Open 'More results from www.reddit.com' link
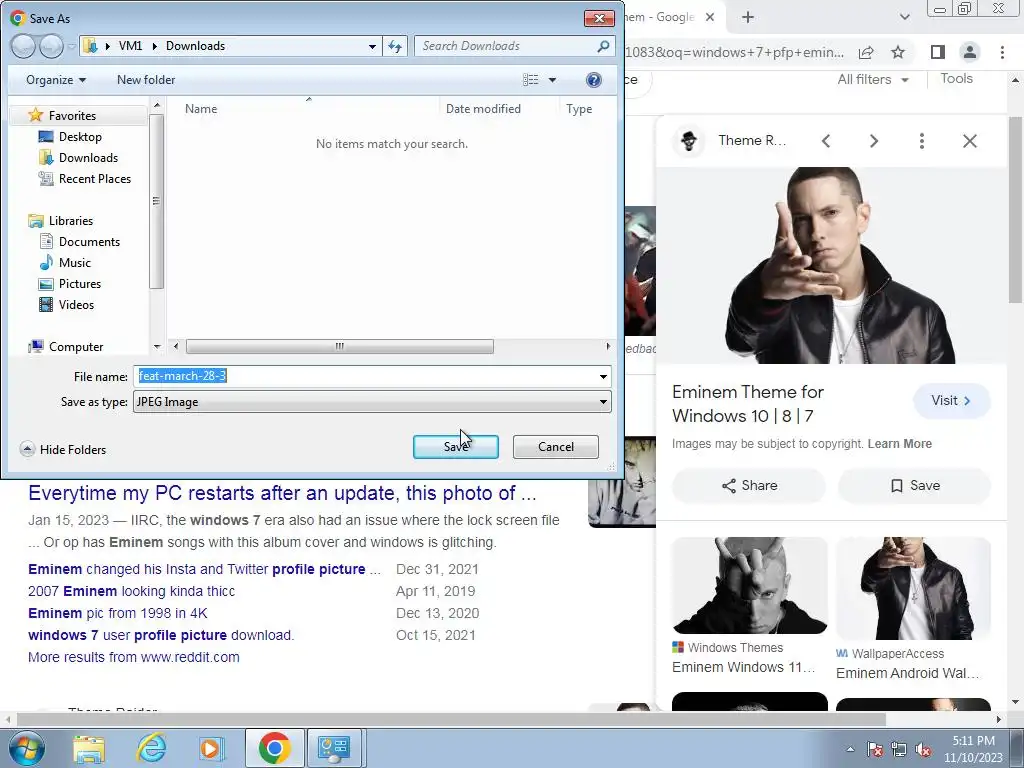Screen dimensions: 1024x768 [134, 657]
